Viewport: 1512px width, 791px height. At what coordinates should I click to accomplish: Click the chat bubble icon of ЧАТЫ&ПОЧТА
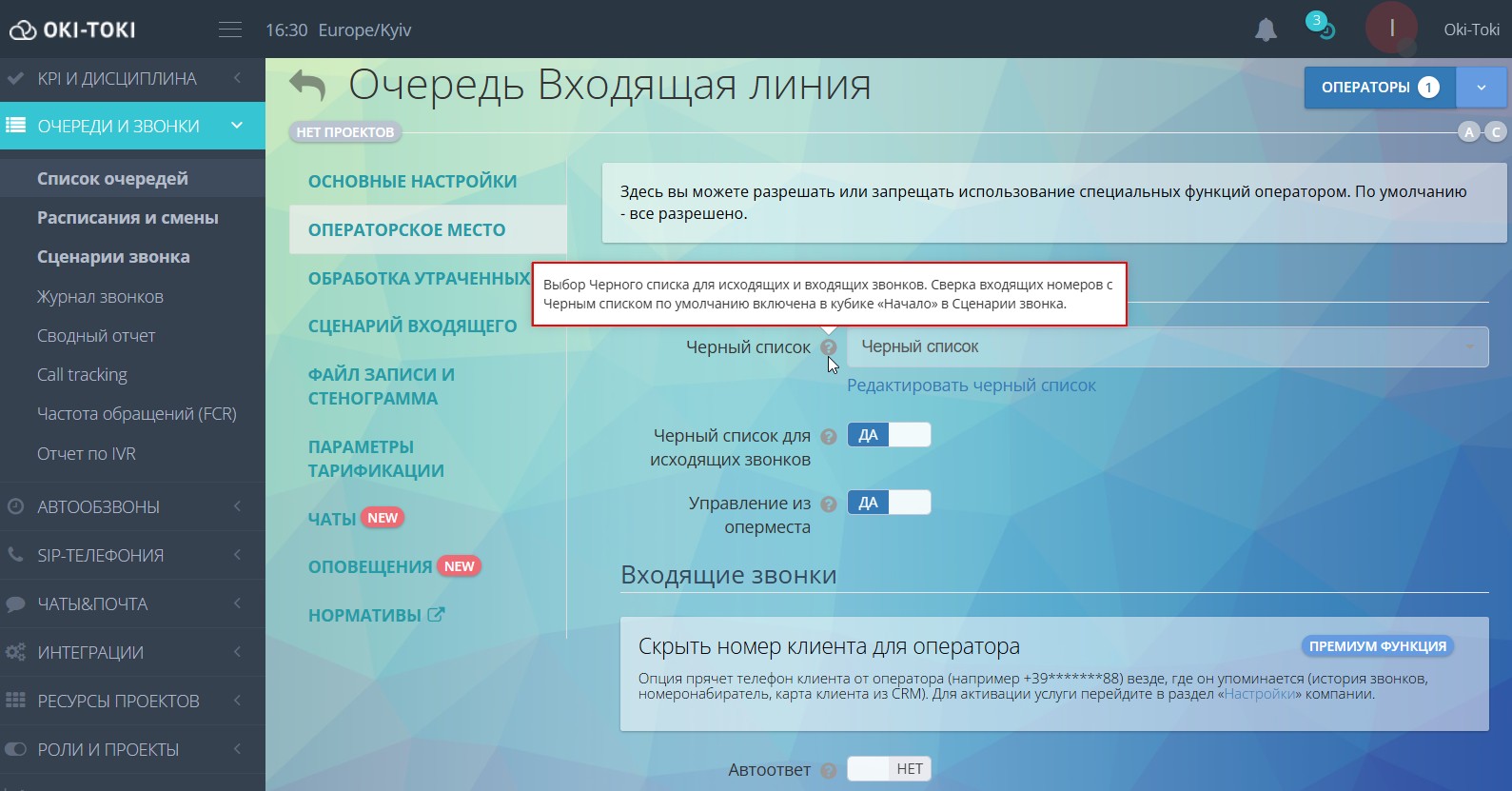click(15, 603)
